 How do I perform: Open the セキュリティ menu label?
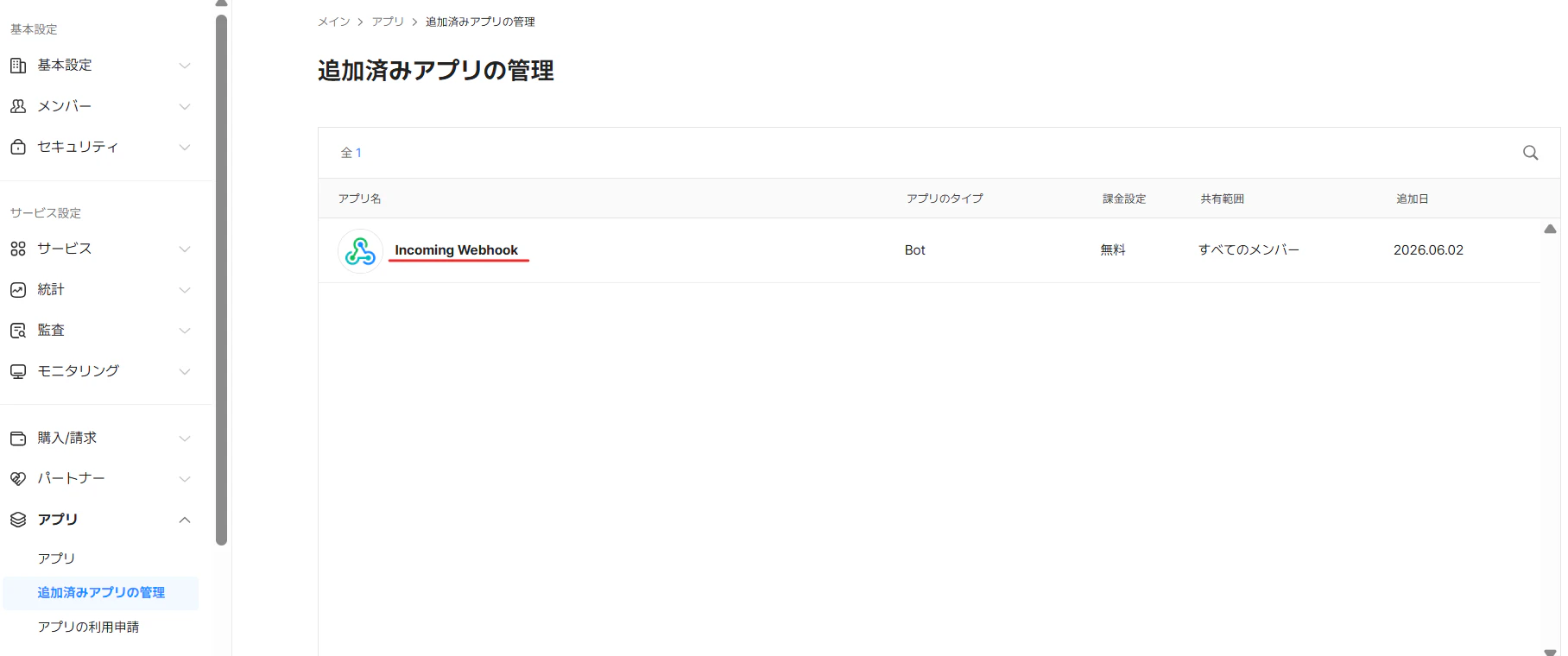coord(78,147)
